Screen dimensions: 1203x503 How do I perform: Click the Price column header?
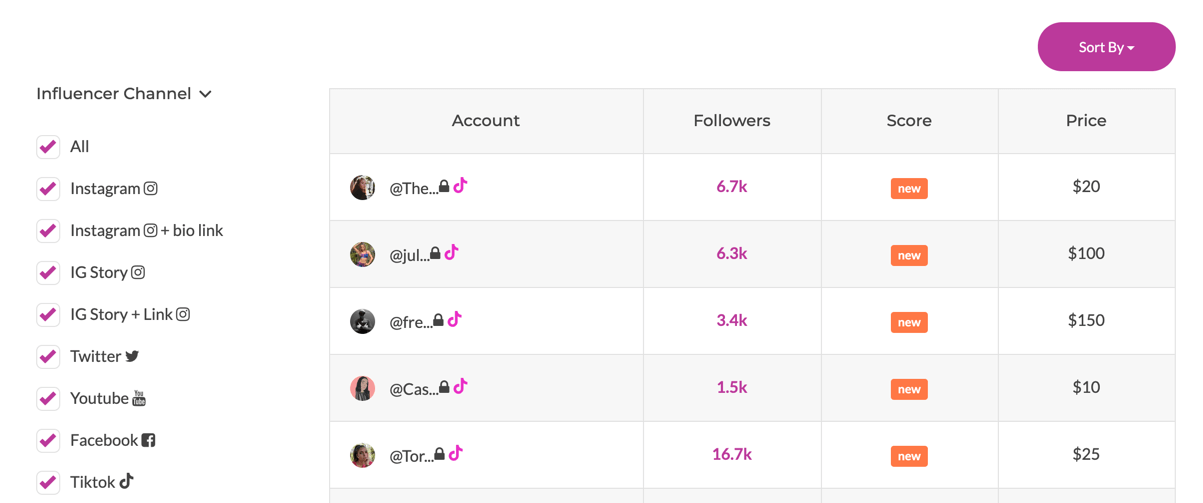pos(1086,121)
